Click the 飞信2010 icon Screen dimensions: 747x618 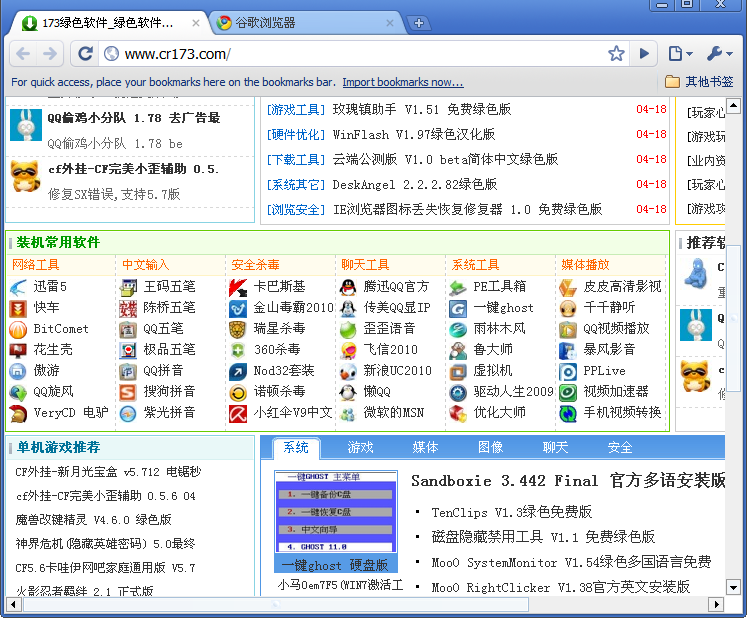[348, 350]
